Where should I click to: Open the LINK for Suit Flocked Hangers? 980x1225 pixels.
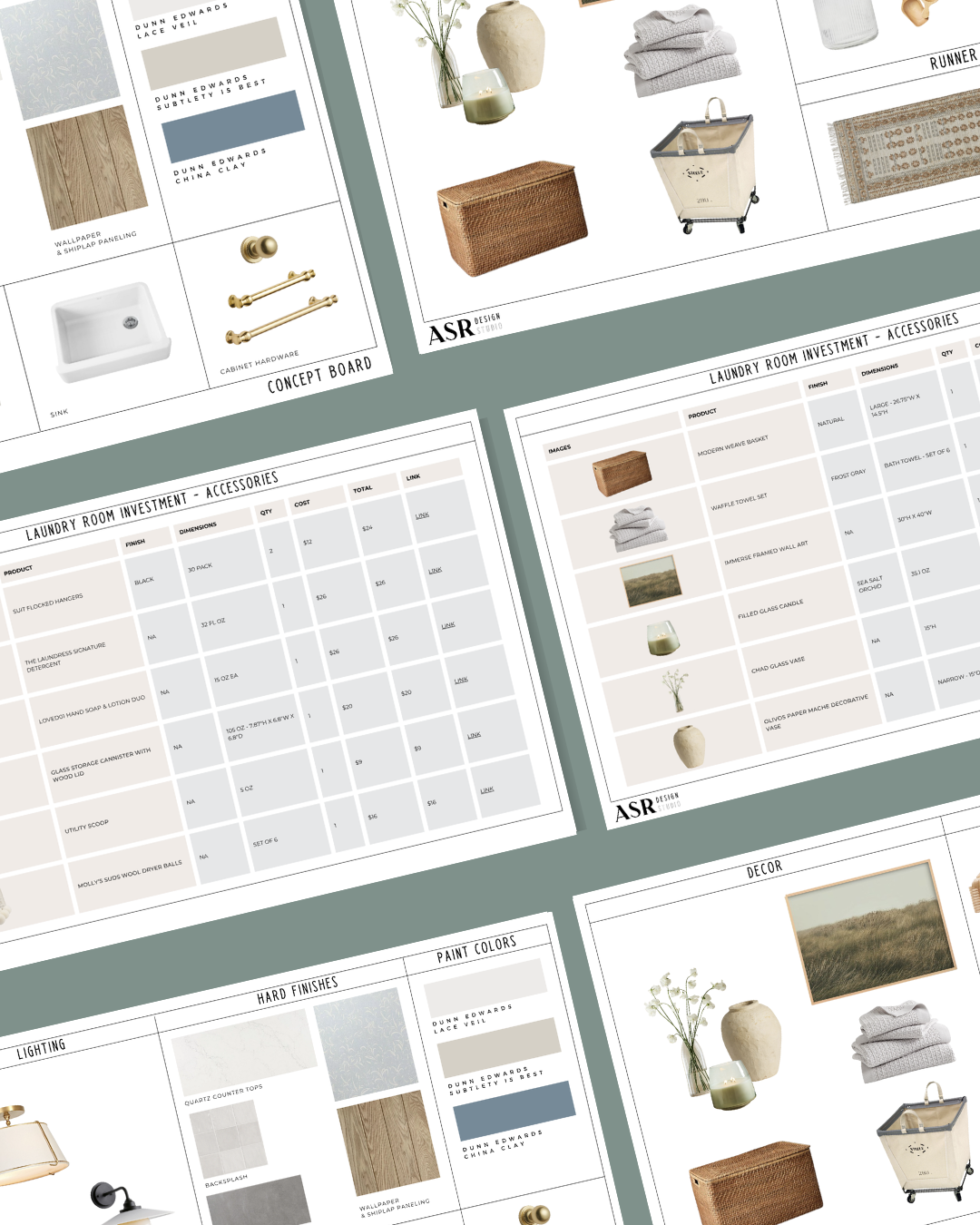422,515
